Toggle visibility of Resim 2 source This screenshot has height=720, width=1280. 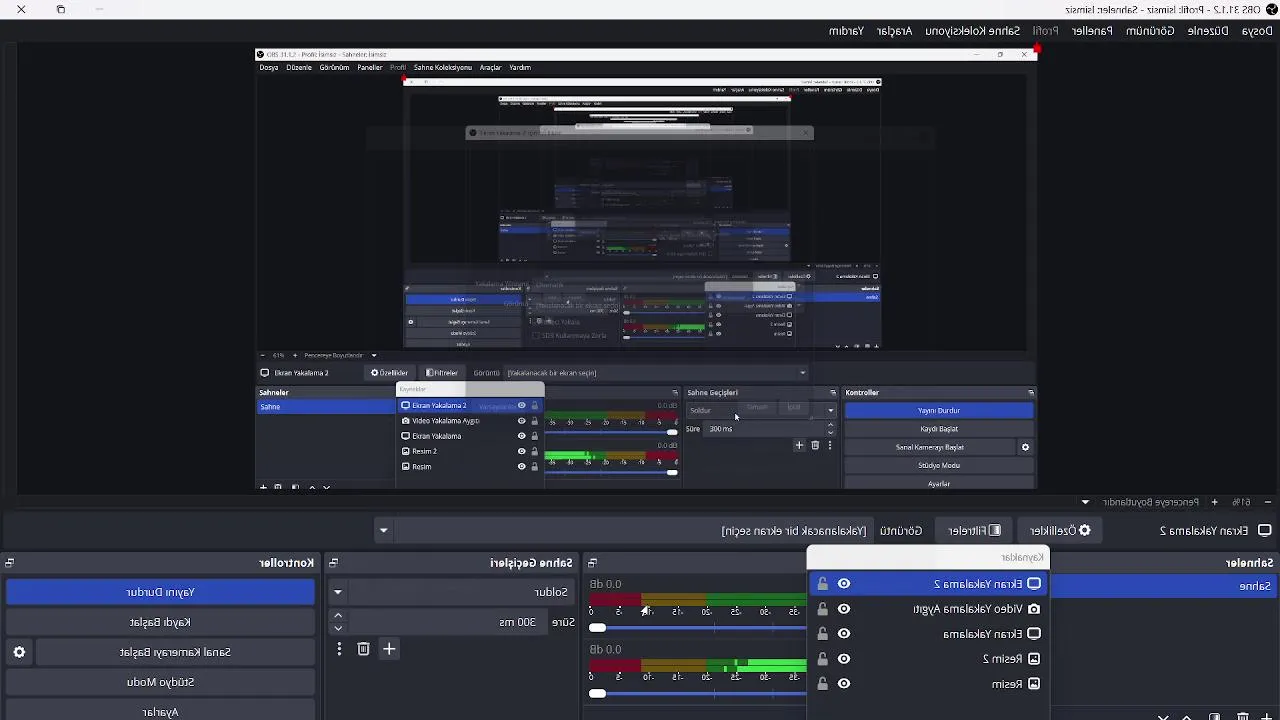point(844,659)
